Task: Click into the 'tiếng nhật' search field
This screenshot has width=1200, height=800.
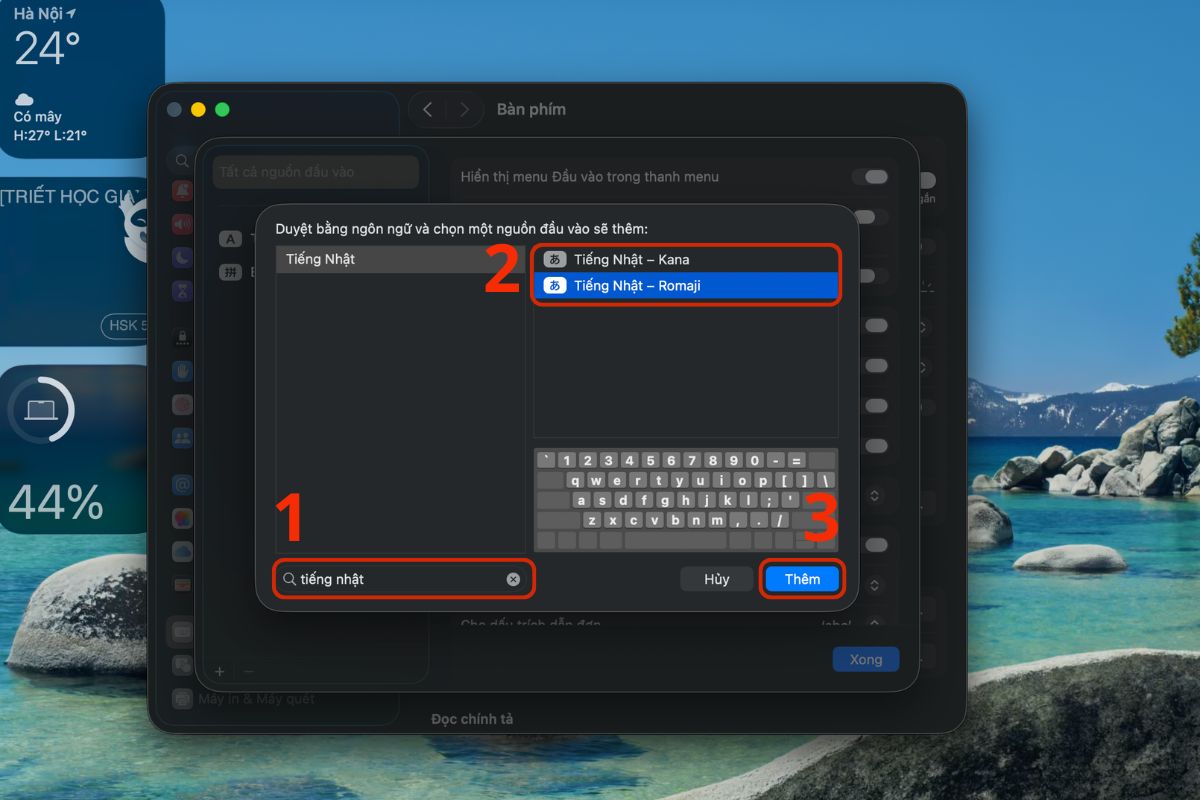Action: click(403, 579)
